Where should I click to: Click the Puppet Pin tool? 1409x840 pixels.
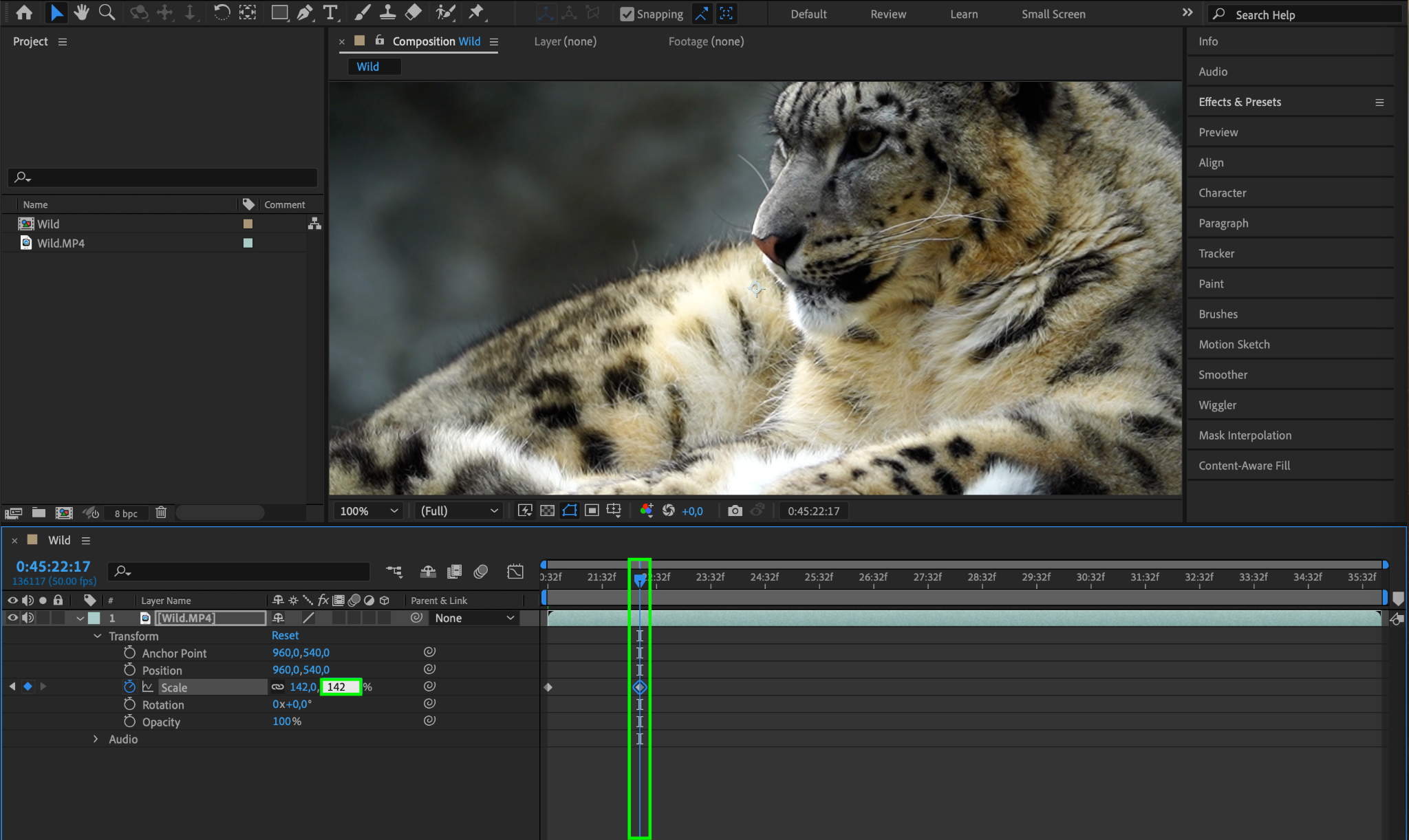476,12
